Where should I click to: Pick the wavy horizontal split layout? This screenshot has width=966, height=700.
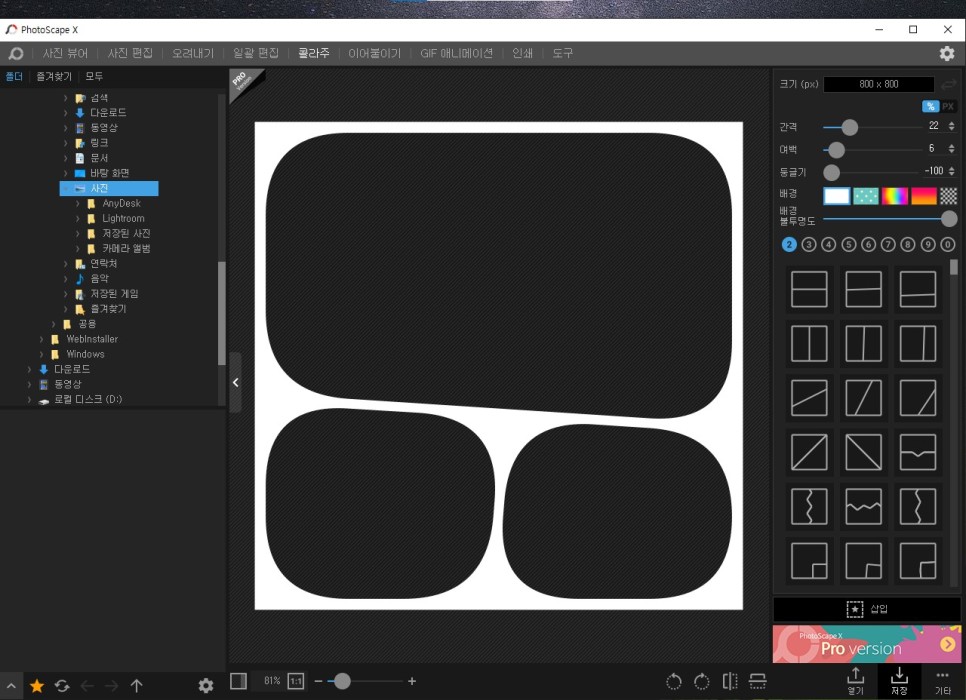click(863, 507)
